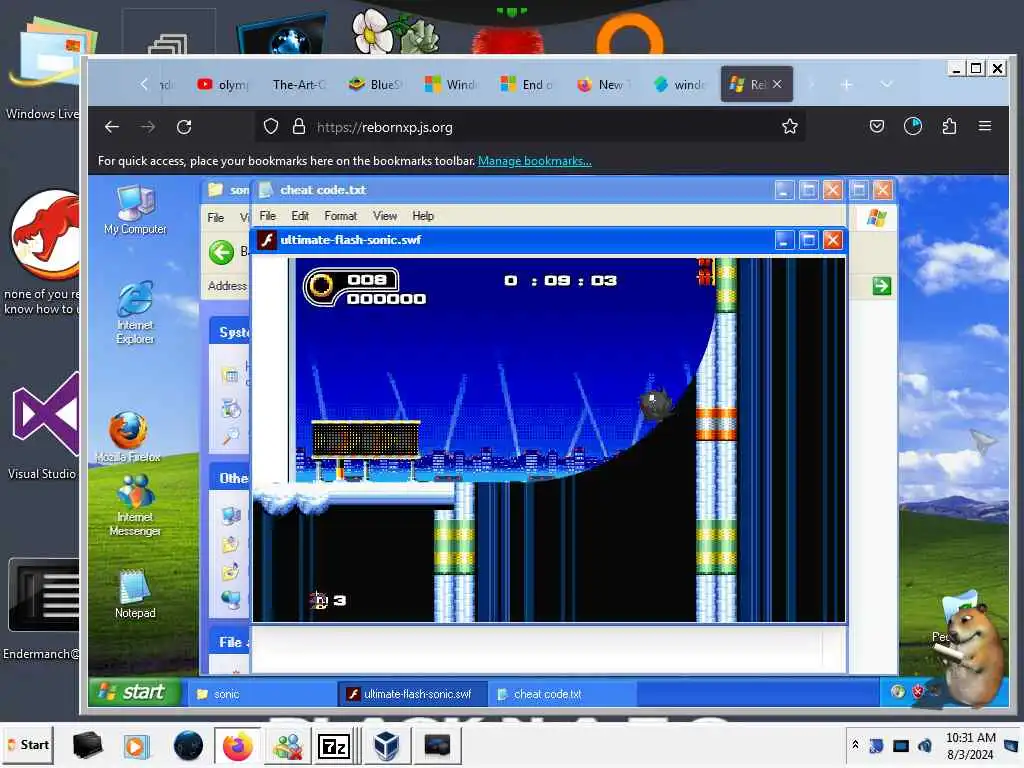This screenshot has height=768, width=1024.
Task: Click the green Go arrow in explorer address bar
Action: tap(882, 285)
